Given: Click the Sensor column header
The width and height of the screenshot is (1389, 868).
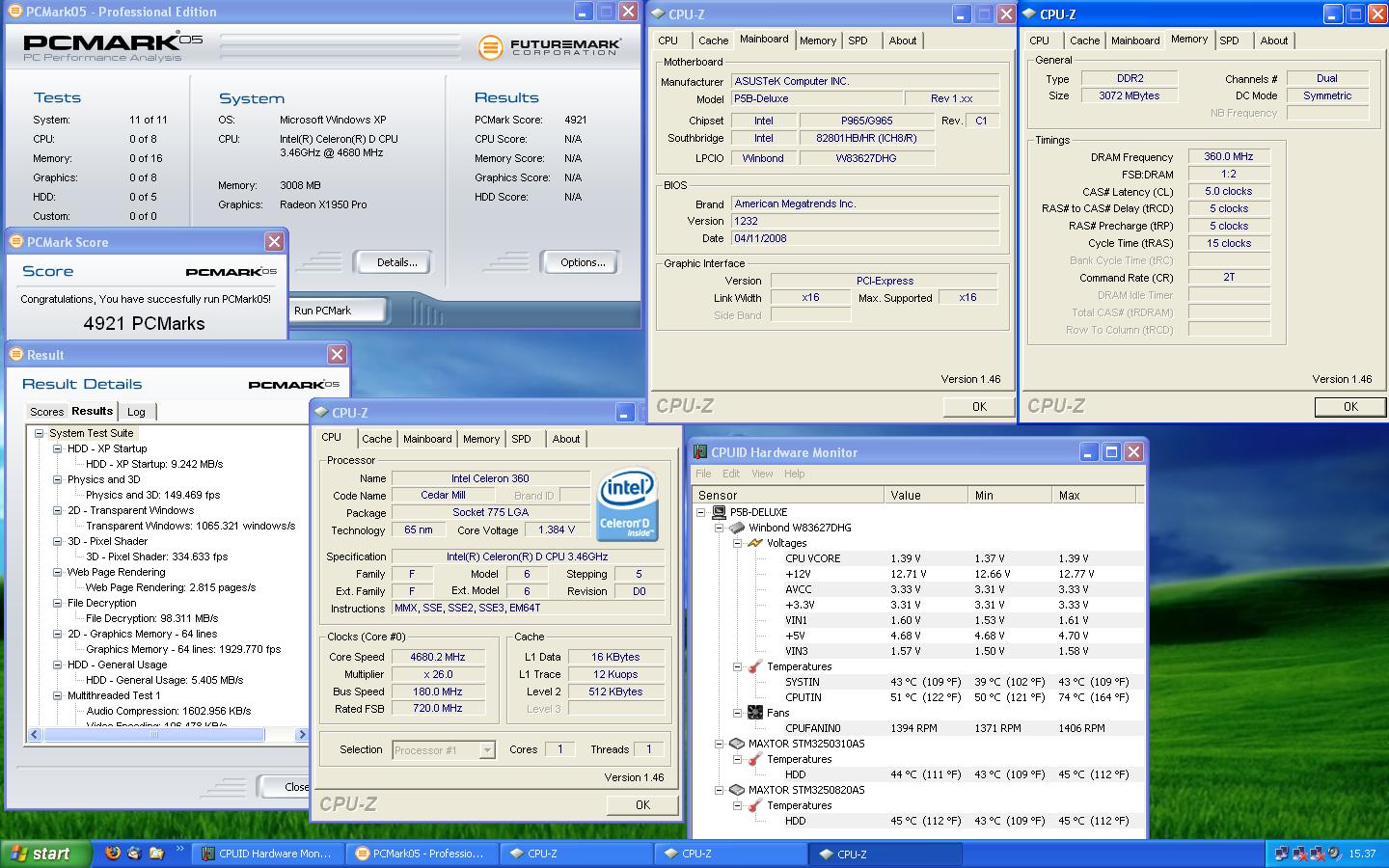Looking at the screenshot, I should [789, 495].
